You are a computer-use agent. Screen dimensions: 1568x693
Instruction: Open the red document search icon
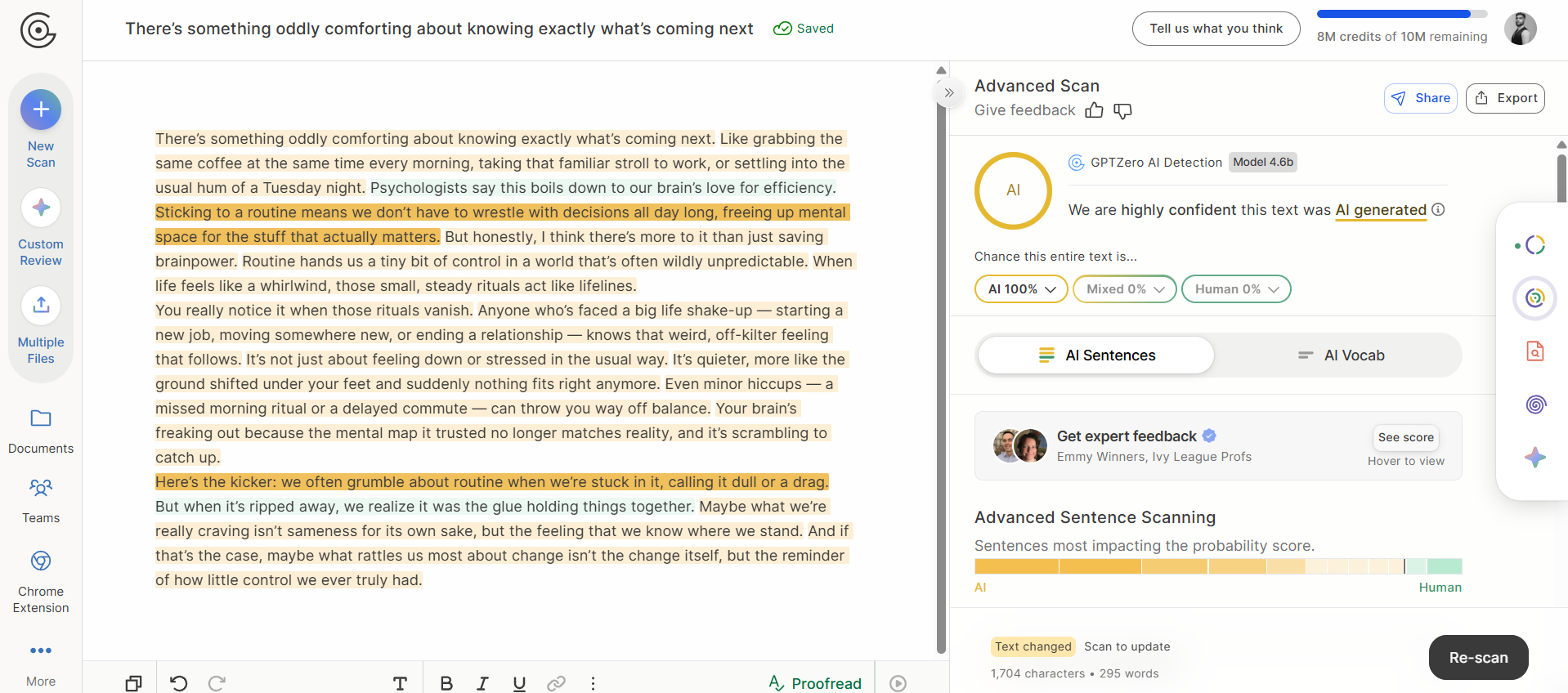tap(1534, 351)
